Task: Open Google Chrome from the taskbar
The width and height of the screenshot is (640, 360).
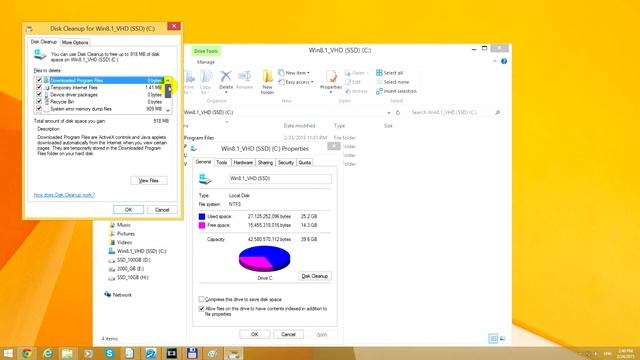Action: (x=27, y=353)
